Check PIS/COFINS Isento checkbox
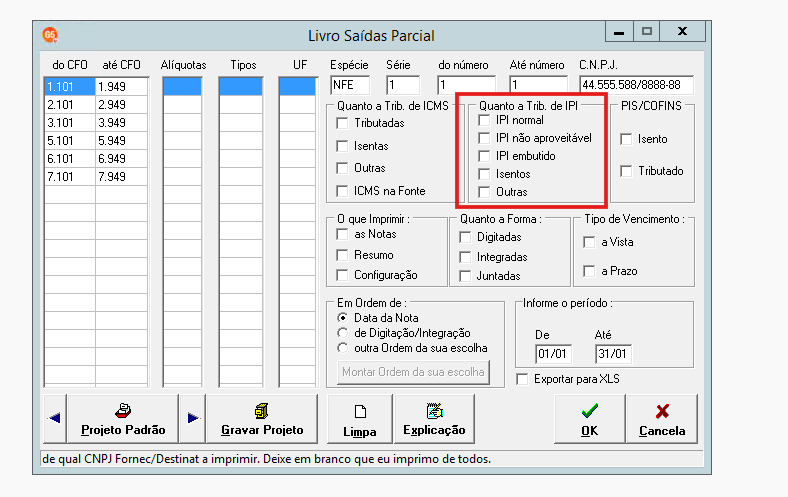 (626, 139)
